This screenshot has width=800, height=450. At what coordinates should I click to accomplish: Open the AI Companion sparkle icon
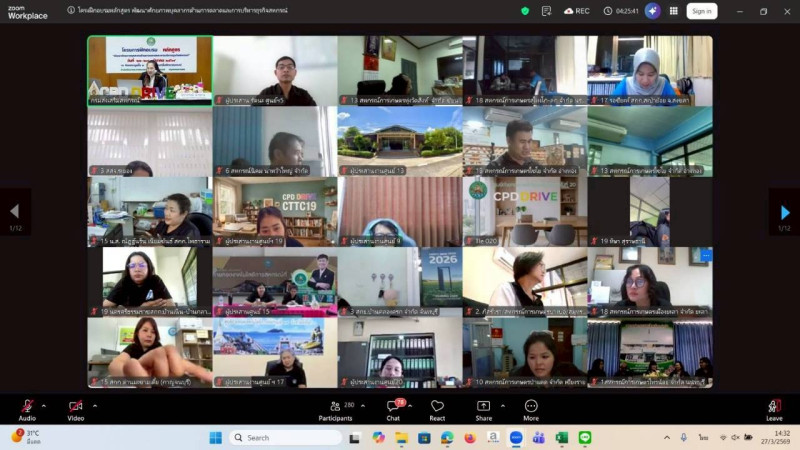click(652, 11)
